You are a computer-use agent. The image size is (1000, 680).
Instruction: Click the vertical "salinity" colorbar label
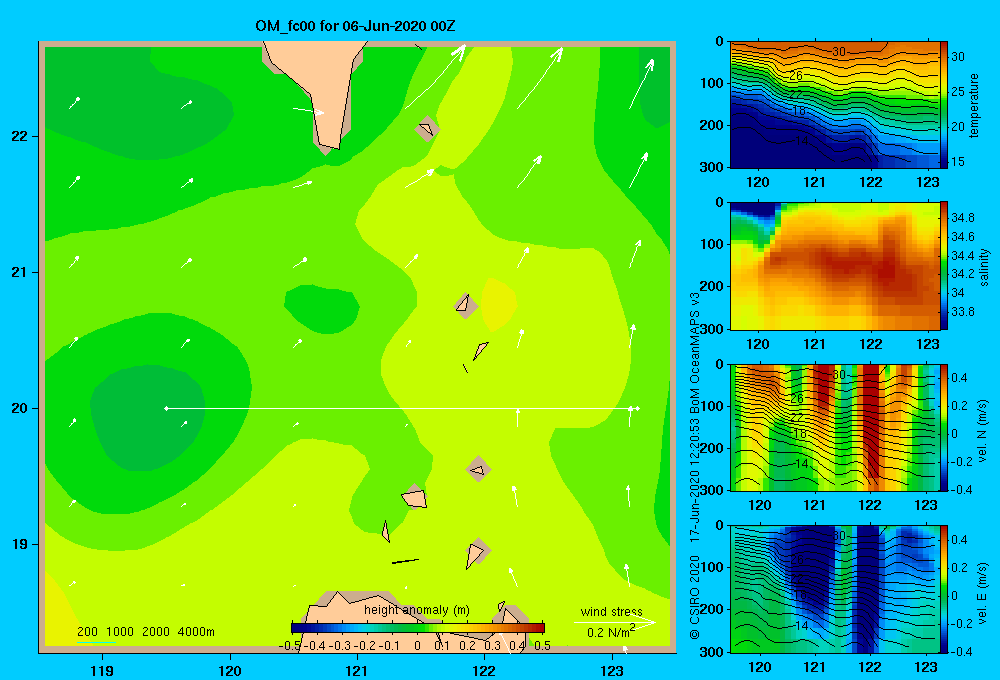(x=984, y=267)
